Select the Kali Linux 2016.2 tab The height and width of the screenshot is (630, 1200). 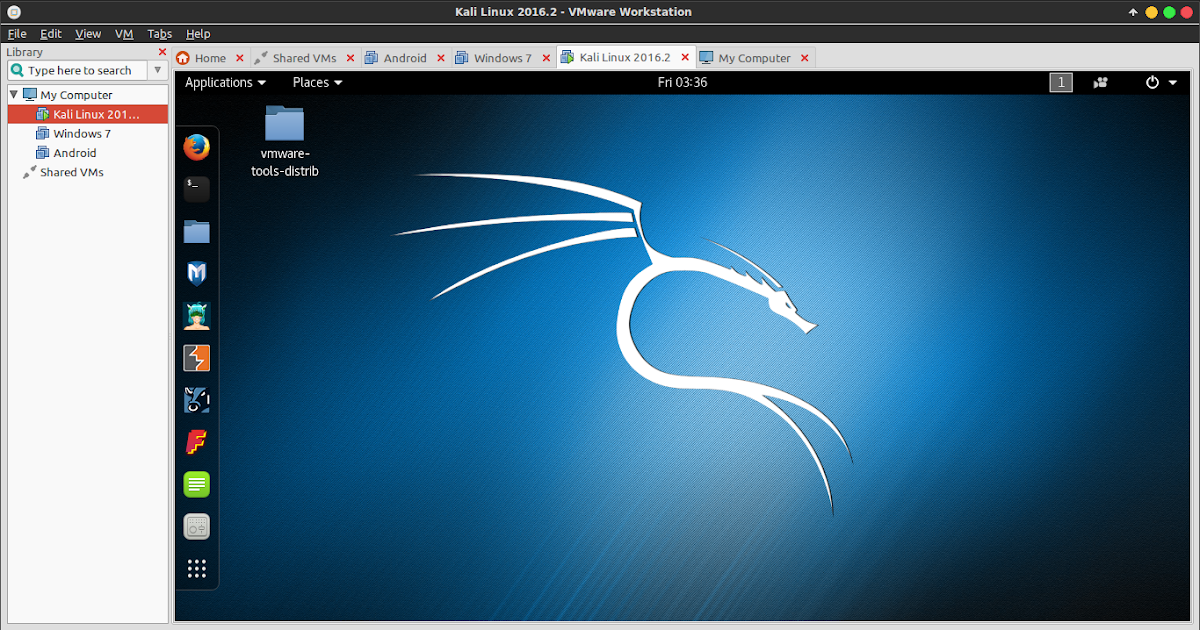[x=624, y=57]
